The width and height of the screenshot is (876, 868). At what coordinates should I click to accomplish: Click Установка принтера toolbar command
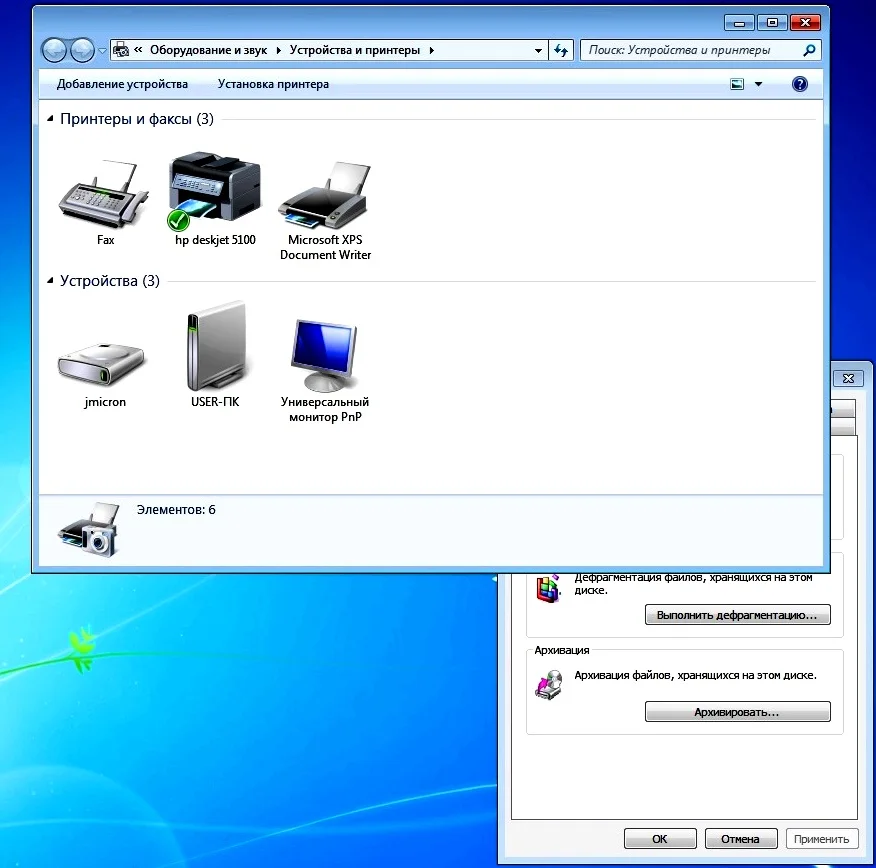[x=273, y=84]
